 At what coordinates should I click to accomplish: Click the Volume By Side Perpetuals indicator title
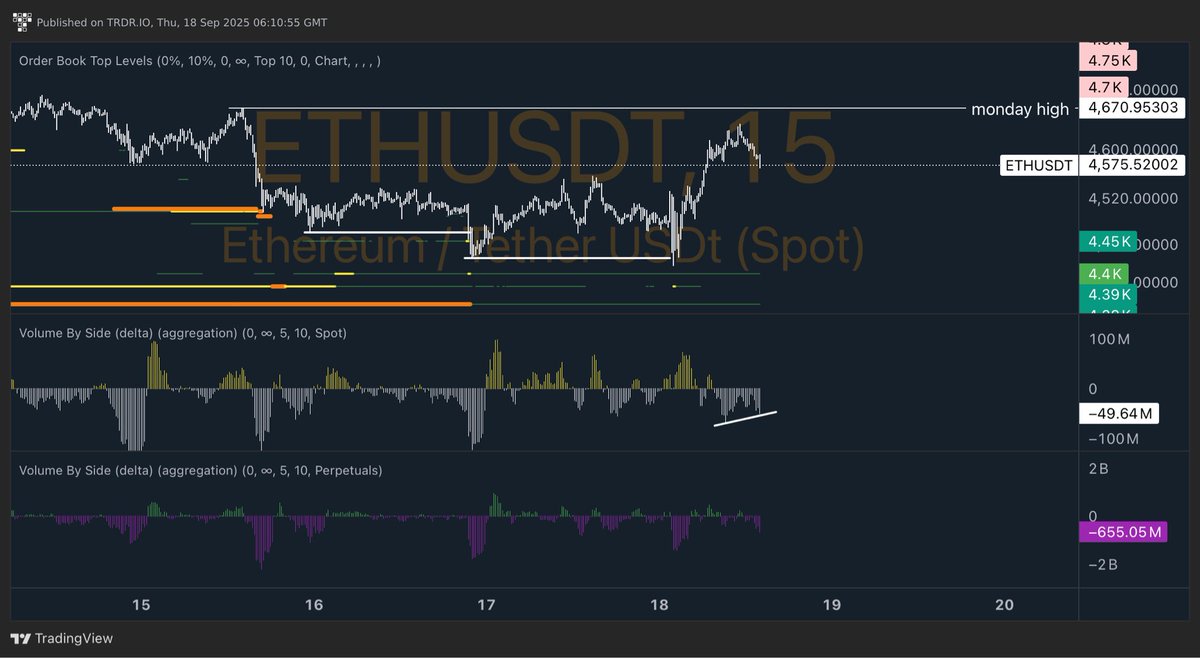tap(200, 469)
